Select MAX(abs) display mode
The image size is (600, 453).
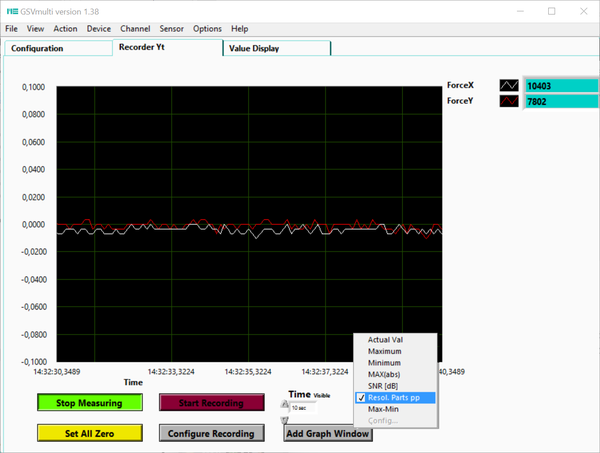[x=386, y=375]
